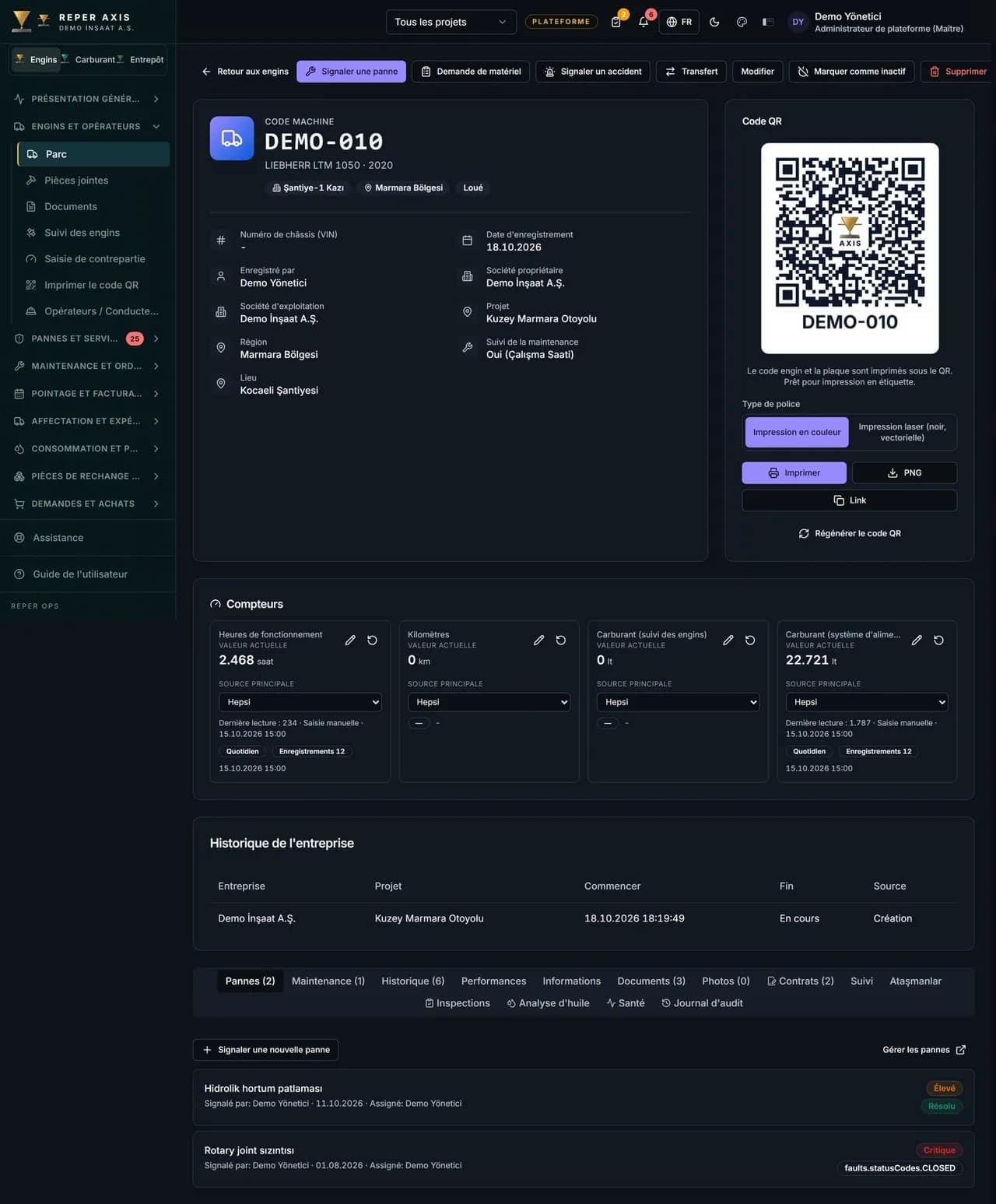Screen dimensions: 996x1204
Task: Open the Documents (3) tab
Action: point(651,981)
